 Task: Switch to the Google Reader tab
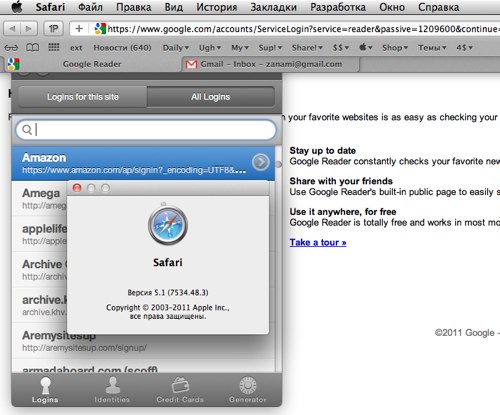click(92, 64)
